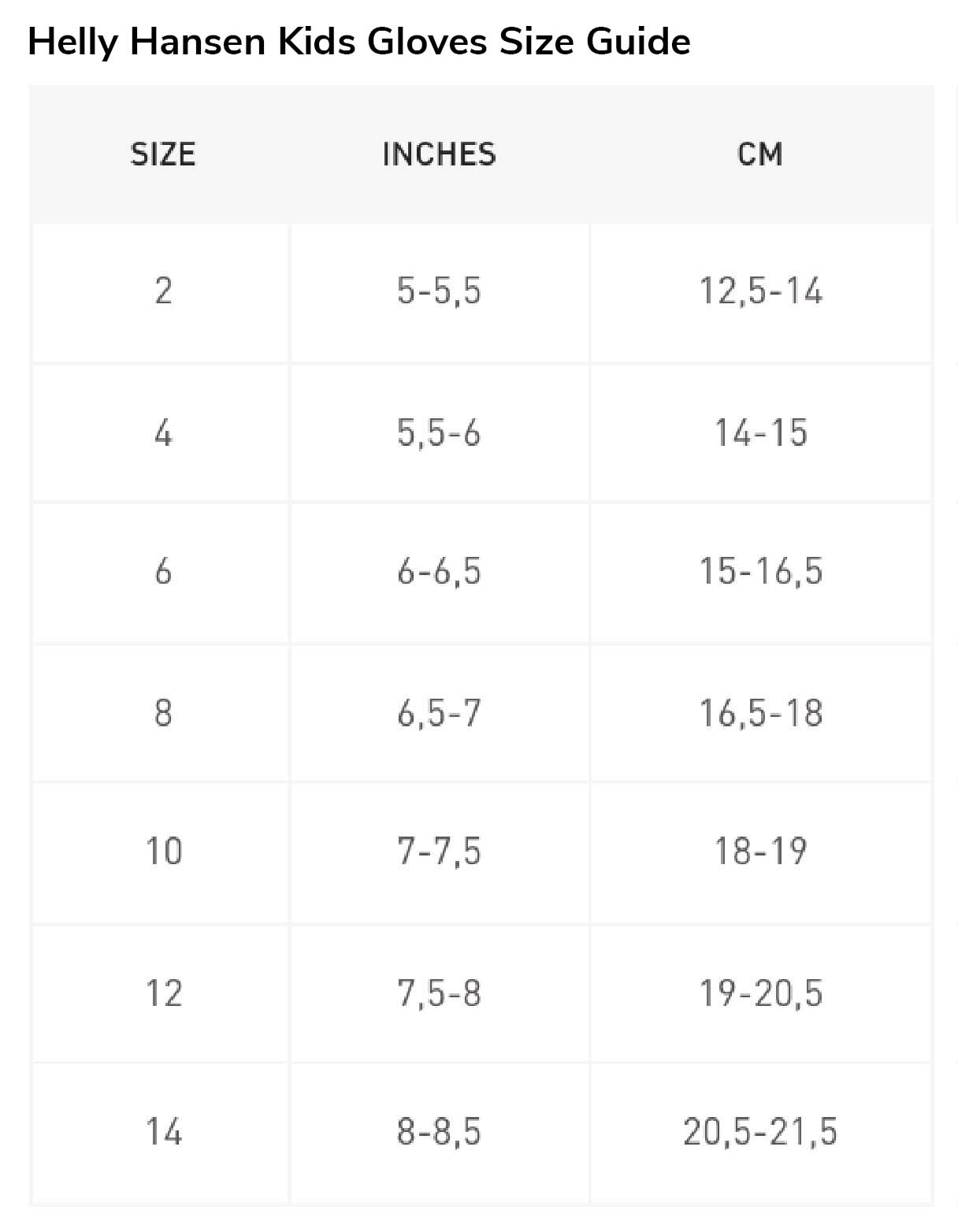Click size 14 cell
The width and height of the screenshot is (958, 1232).
[x=161, y=1133]
